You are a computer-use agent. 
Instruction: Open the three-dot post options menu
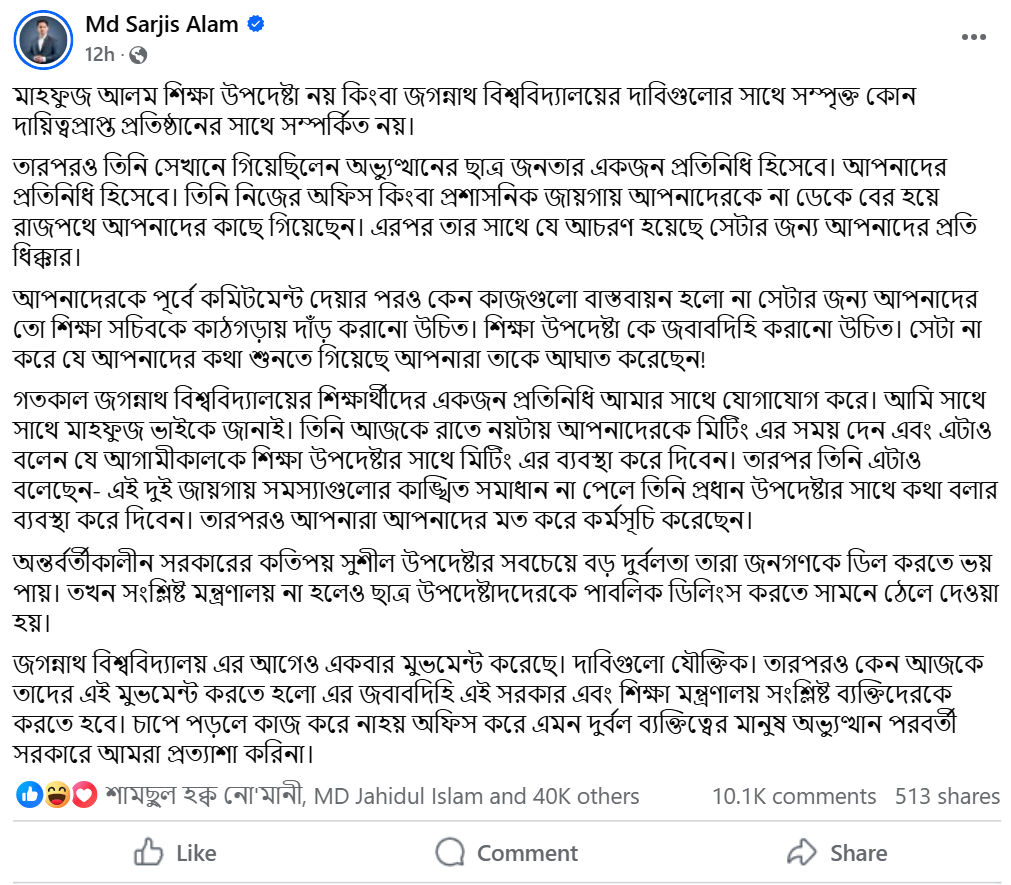click(x=974, y=37)
